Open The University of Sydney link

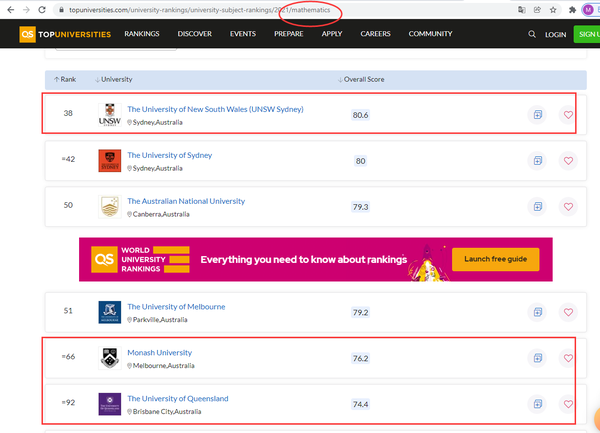point(170,155)
